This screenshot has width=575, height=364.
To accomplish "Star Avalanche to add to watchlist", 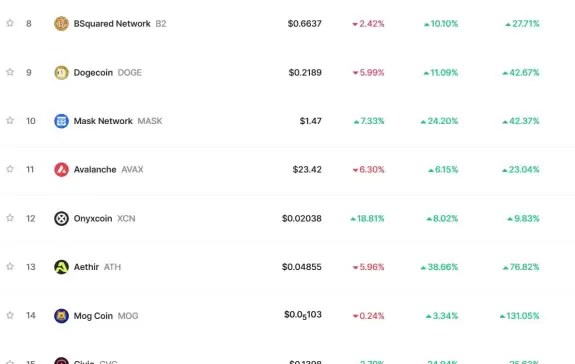I will coord(10,169).
